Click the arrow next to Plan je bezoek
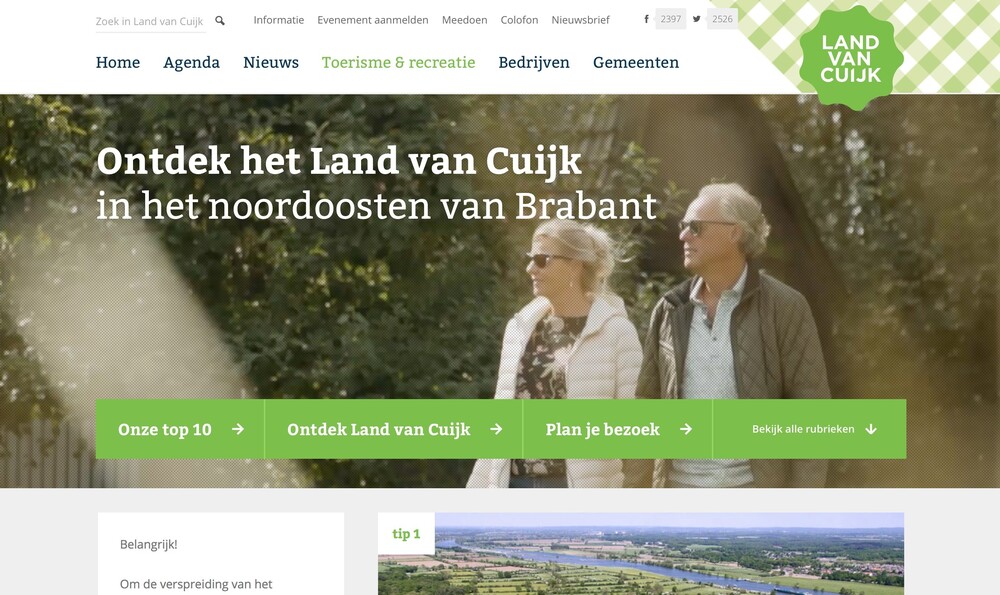Screen dimensions: 1000x595 pos(686,429)
